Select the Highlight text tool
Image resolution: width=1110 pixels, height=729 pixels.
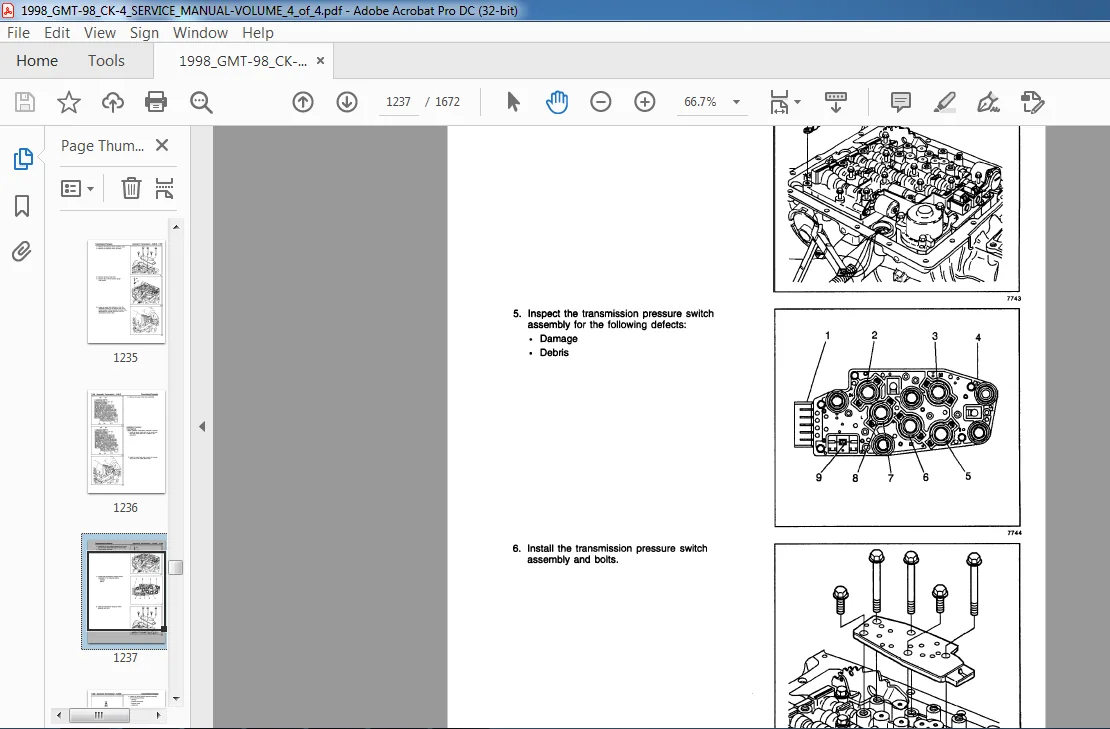pyautogui.click(x=944, y=102)
